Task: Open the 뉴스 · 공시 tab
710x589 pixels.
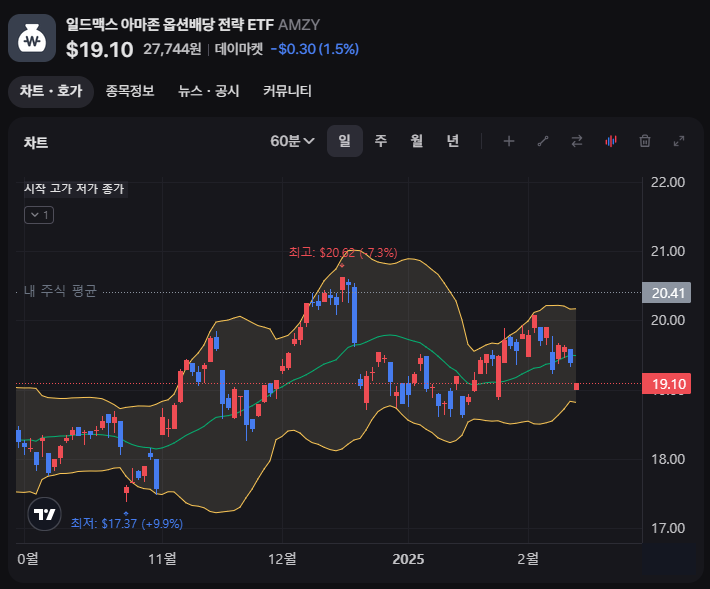Action: coord(209,91)
